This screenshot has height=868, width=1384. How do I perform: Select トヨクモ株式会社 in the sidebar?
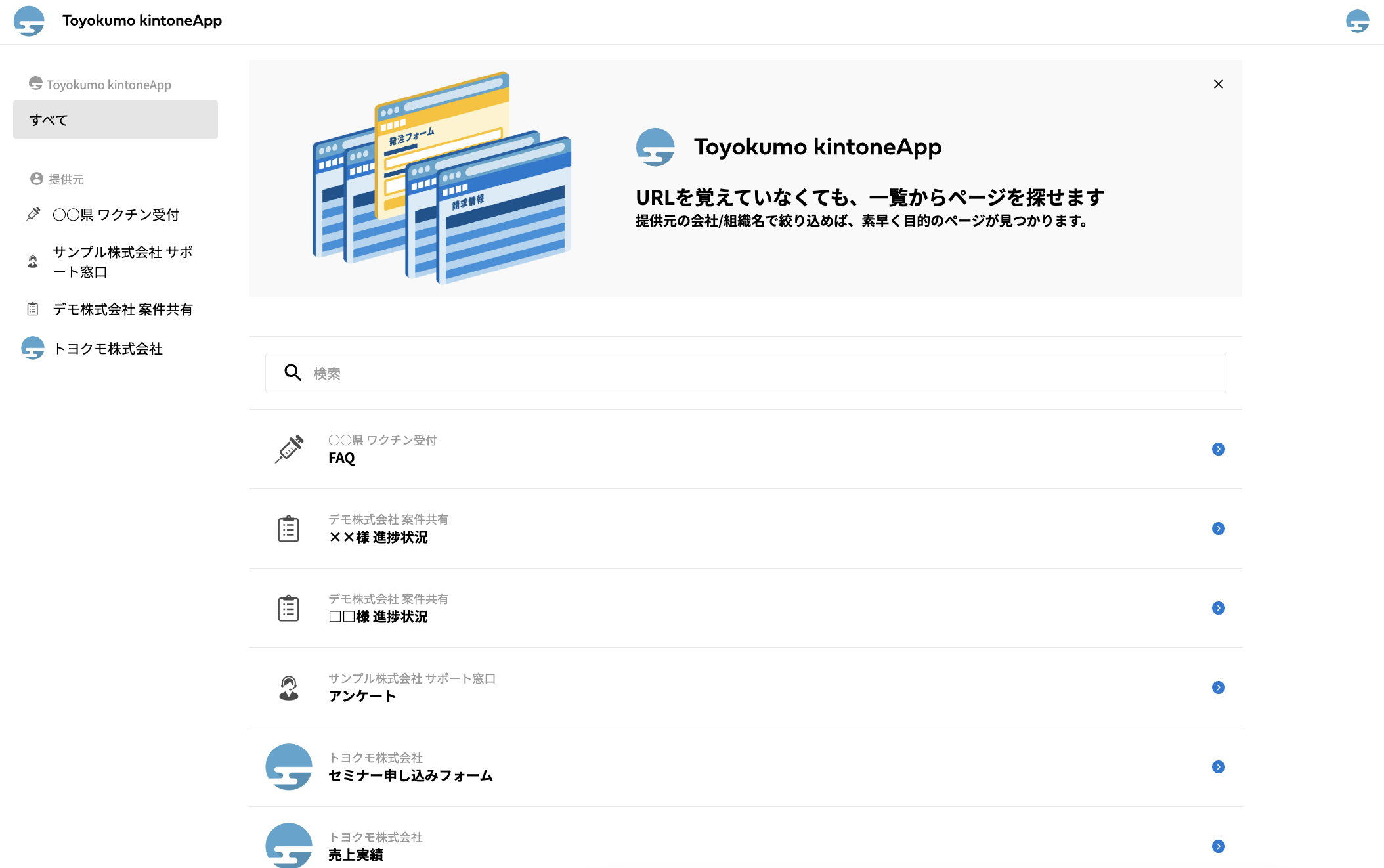108,349
